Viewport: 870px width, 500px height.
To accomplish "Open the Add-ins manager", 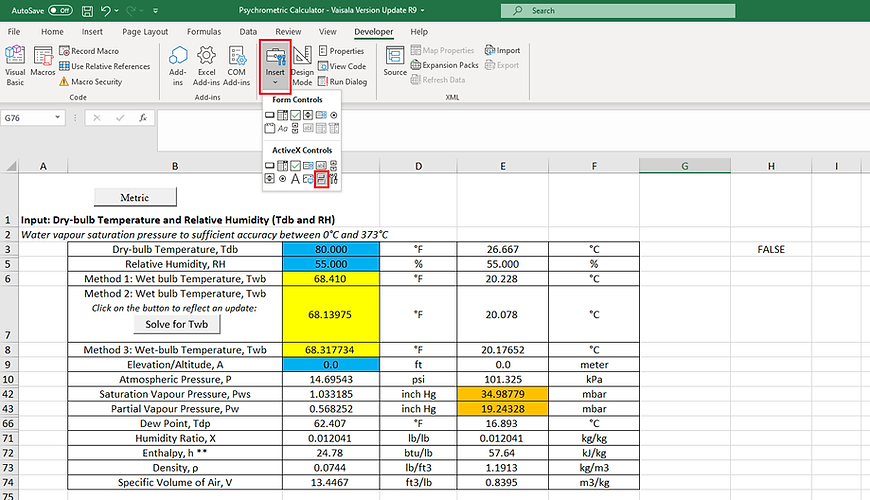I will tap(178, 65).
